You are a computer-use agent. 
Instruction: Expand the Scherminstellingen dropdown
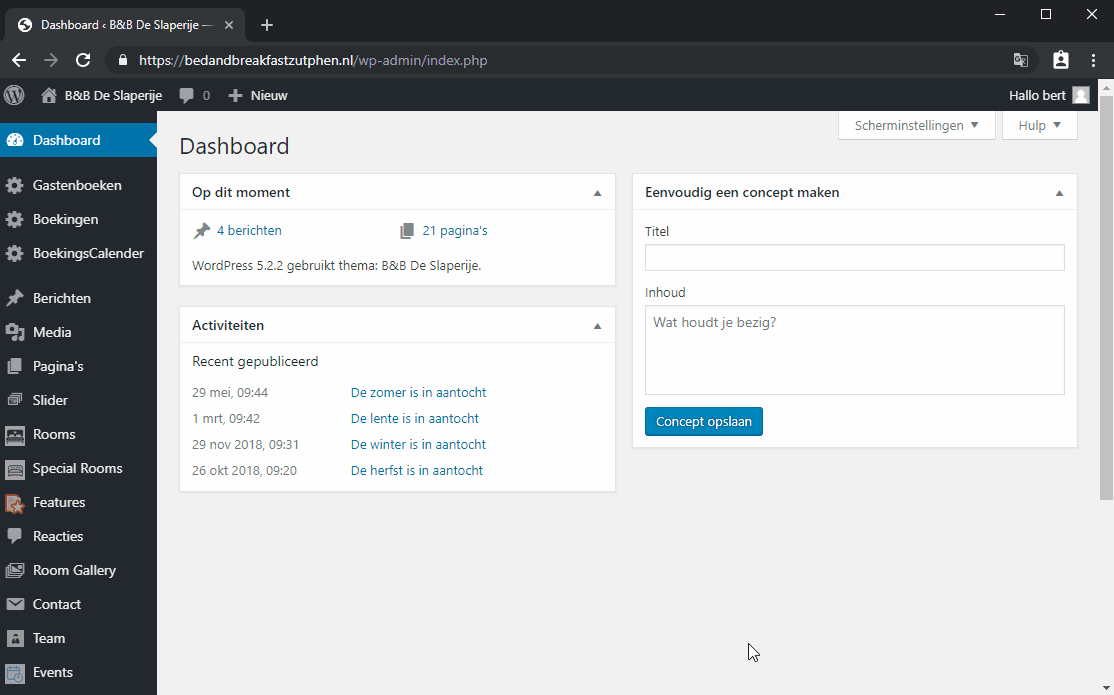(x=916, y=125)
